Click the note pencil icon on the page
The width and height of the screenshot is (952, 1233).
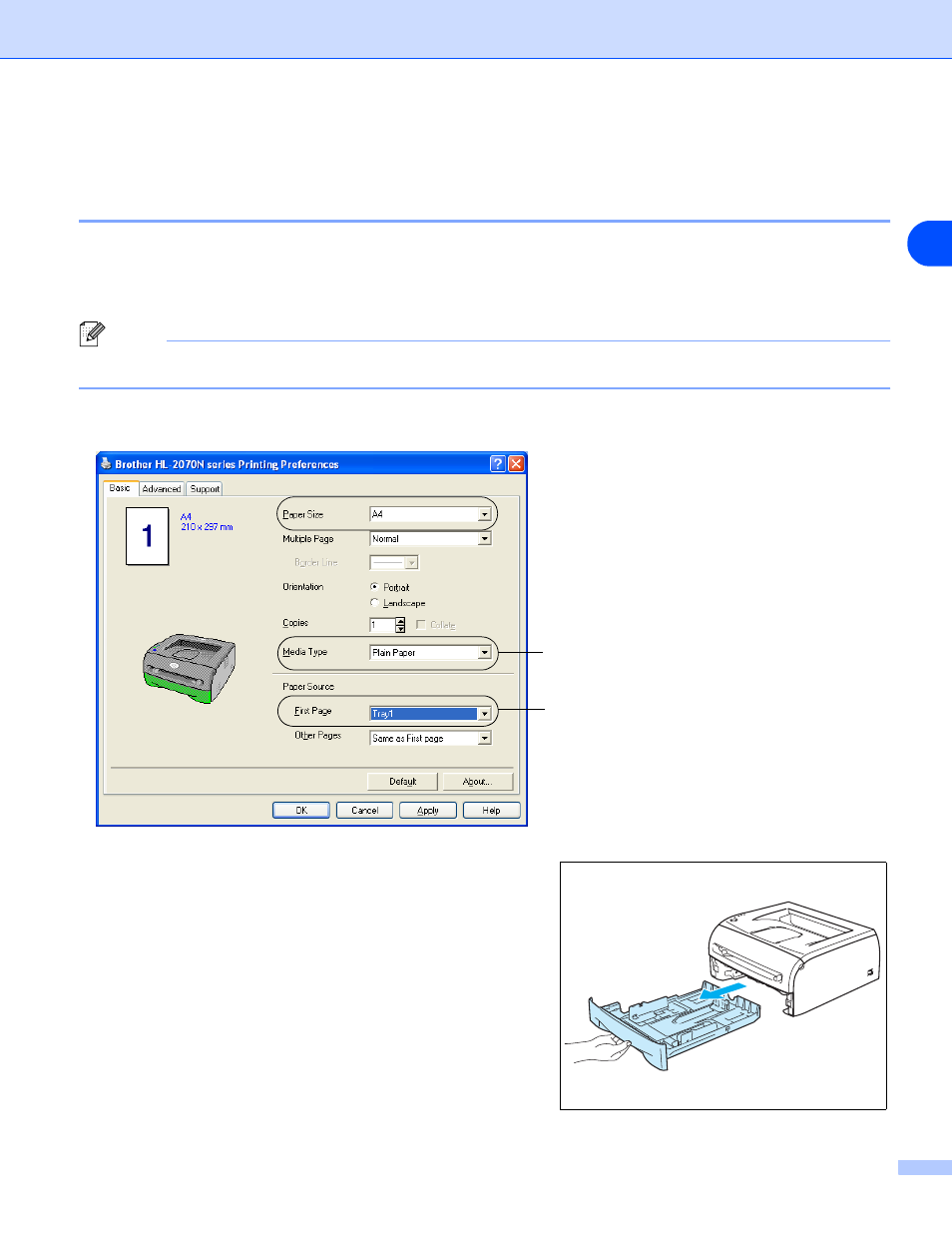[92, 333]
